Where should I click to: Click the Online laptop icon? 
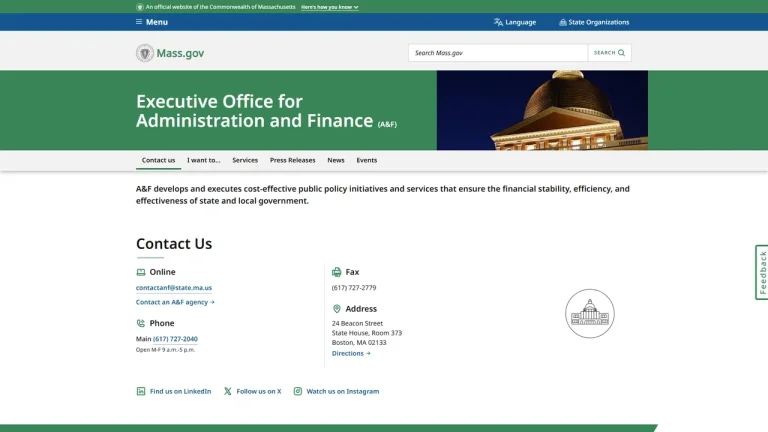coord(141,272)
